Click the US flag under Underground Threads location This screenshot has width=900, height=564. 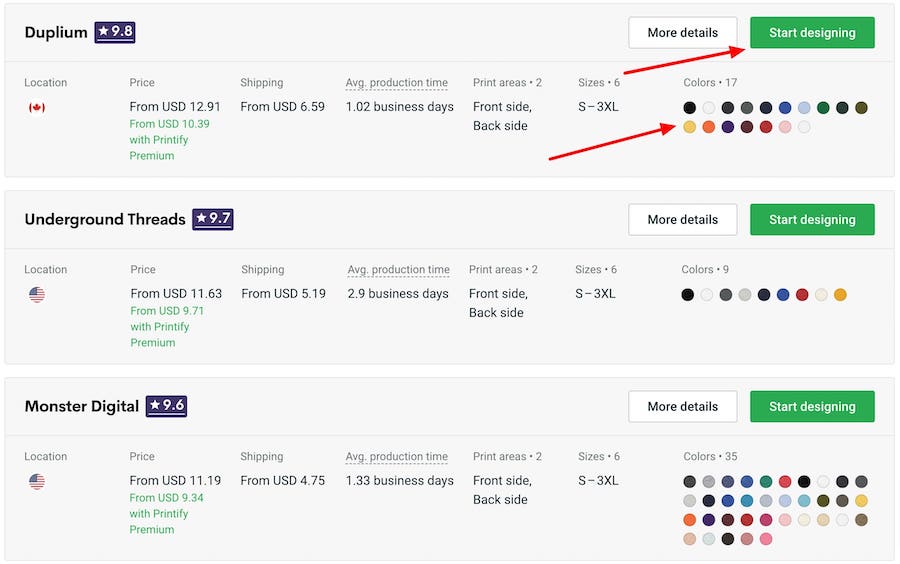click(37, 294)
